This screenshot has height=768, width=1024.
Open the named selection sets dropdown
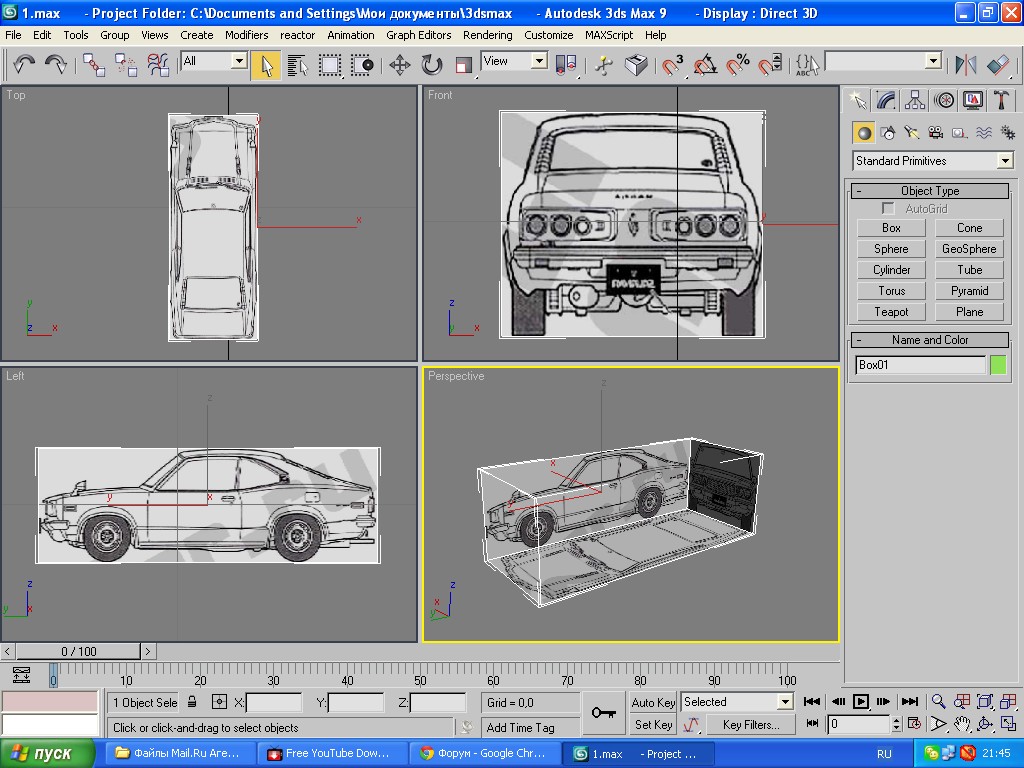tap(883, 61)
